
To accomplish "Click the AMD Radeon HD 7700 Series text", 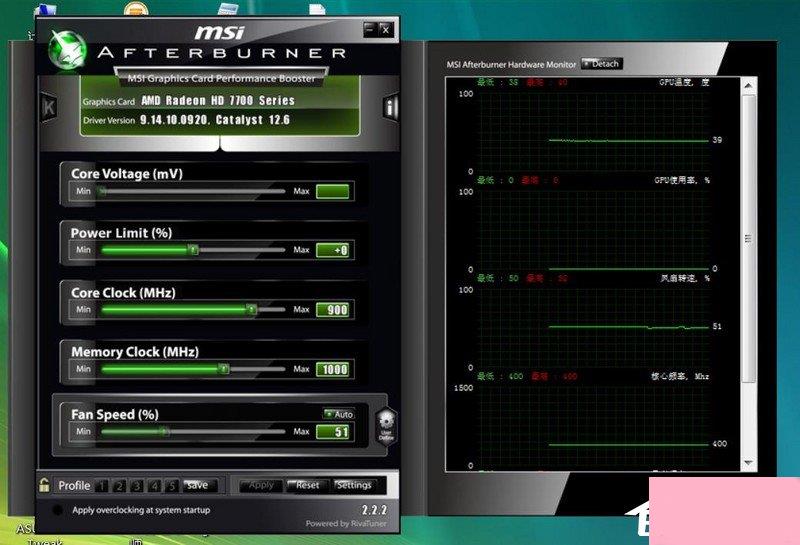I will tap(218, 101).
